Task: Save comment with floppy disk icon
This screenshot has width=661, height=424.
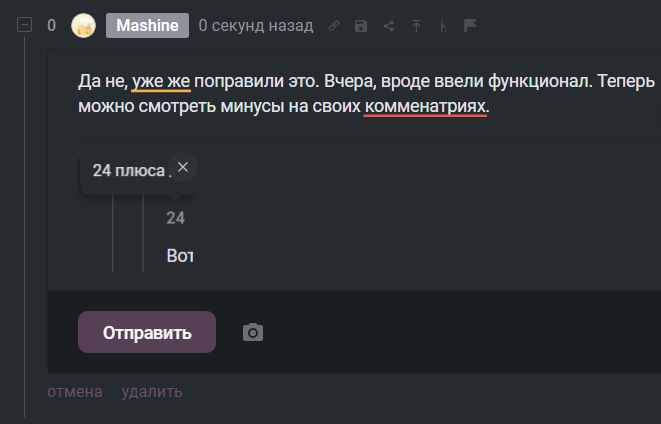Action: click(x=361, y=26)
